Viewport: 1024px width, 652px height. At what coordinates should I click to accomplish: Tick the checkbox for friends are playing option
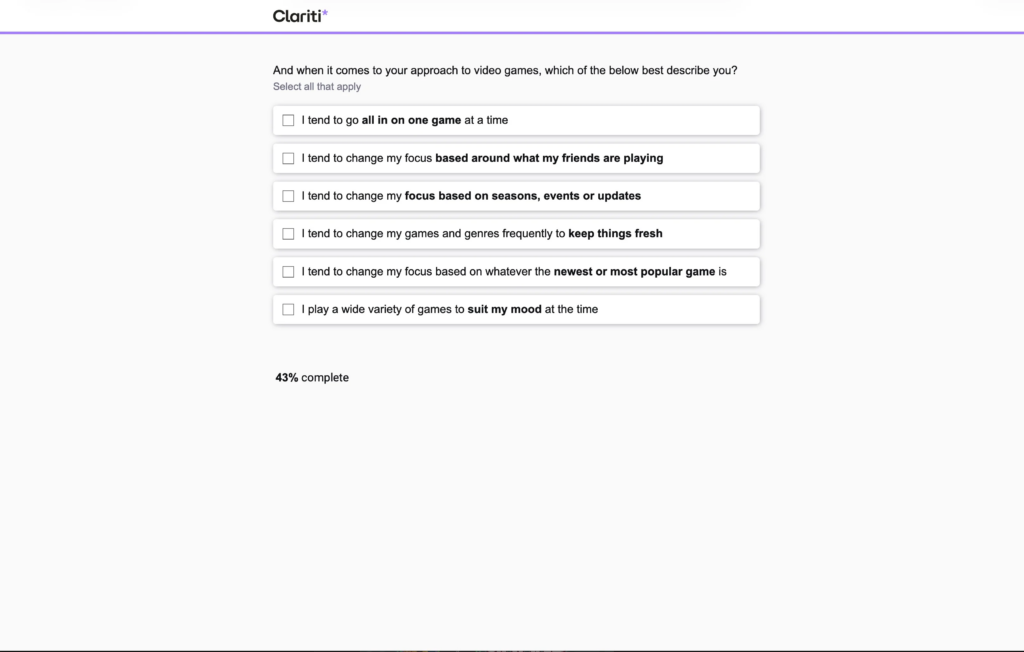click(x=288, y=158)
